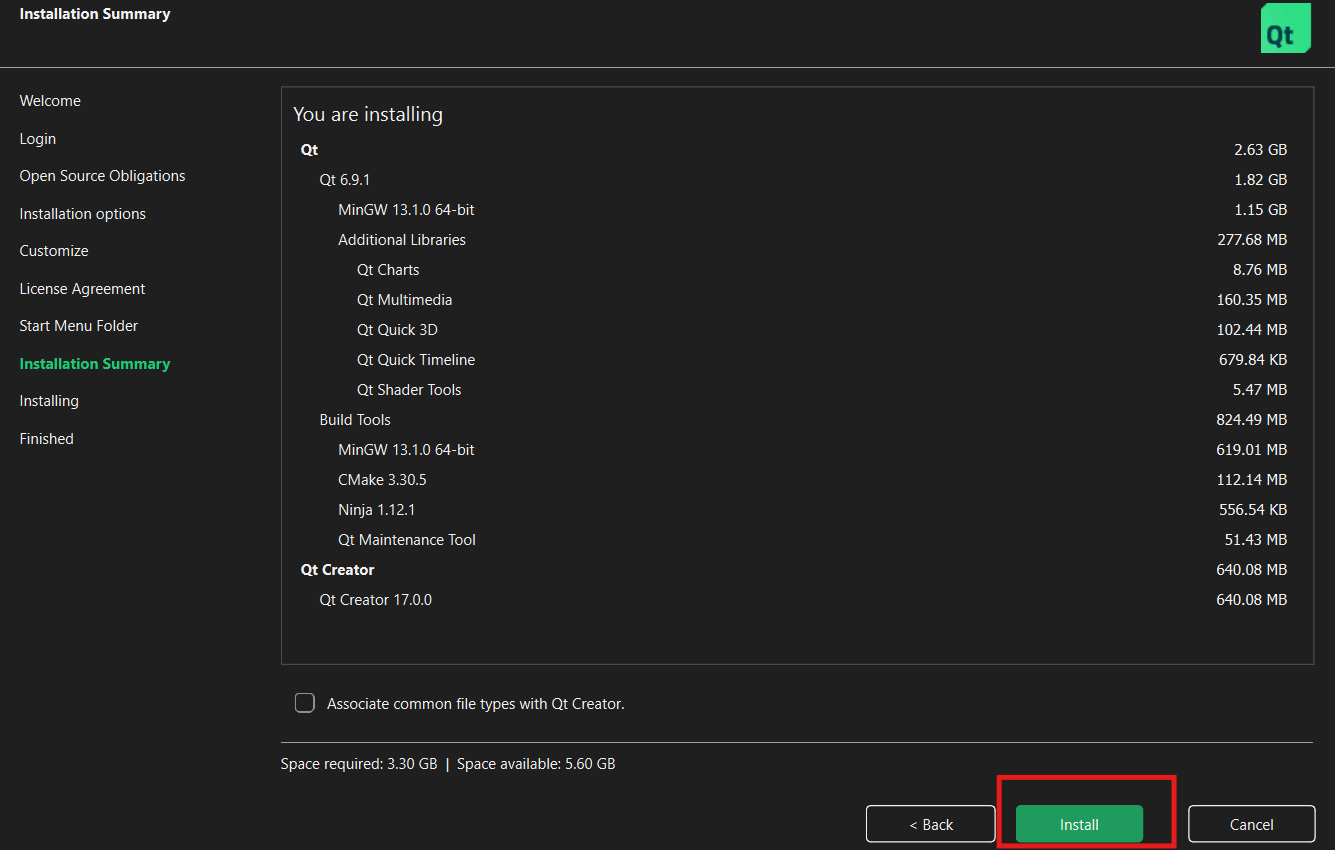Click the 824.49 MB size value
This screenshot has width=1335, height=850.
[1252, 420]
